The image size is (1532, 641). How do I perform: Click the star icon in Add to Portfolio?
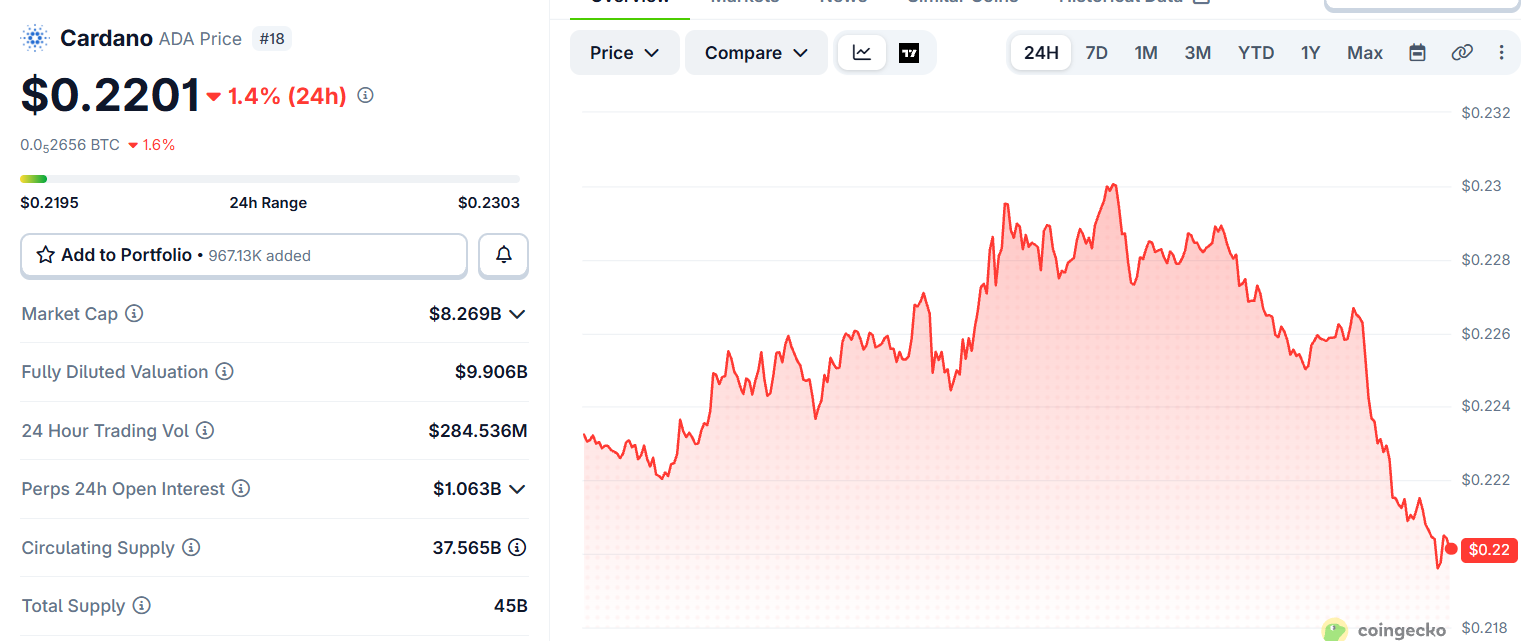[45, 255]
